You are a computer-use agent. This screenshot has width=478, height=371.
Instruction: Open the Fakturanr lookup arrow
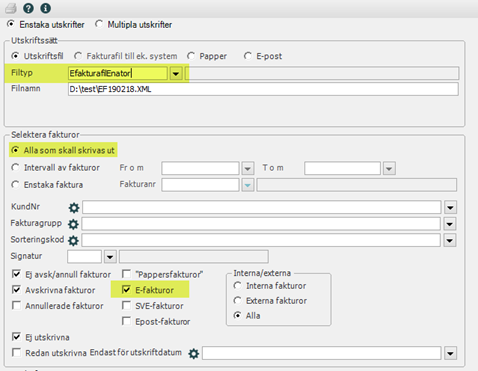click(x=248, y=185)
